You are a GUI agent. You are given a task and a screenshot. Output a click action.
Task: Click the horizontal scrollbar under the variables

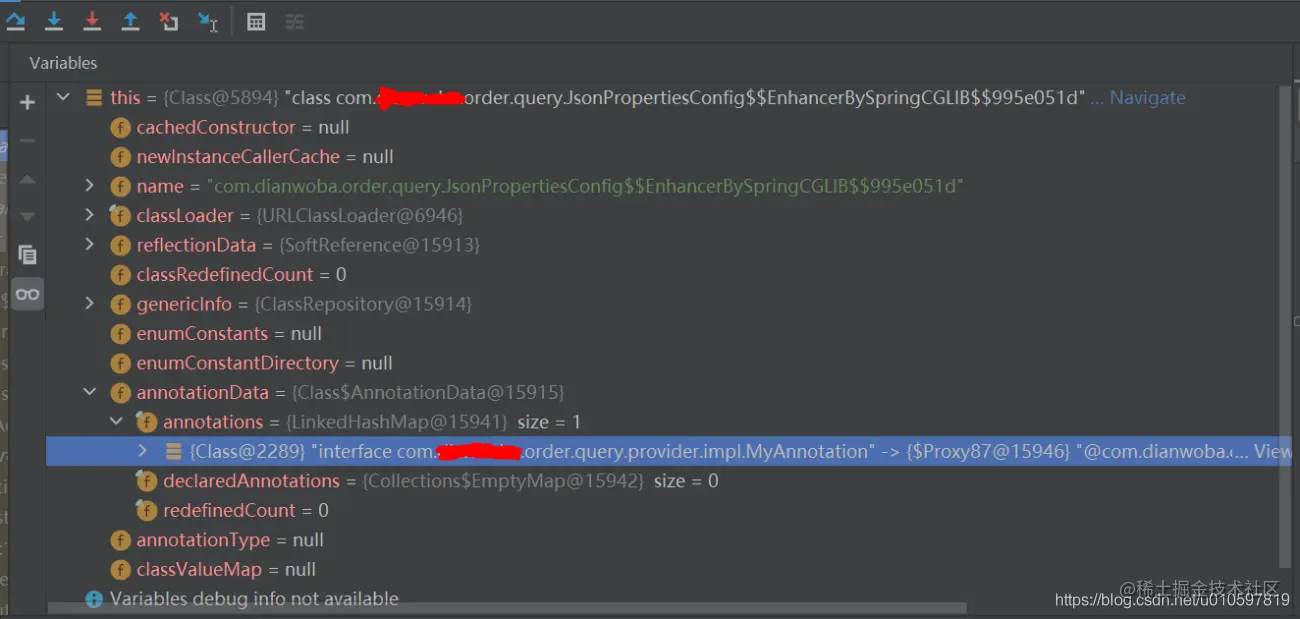point(507,607)
